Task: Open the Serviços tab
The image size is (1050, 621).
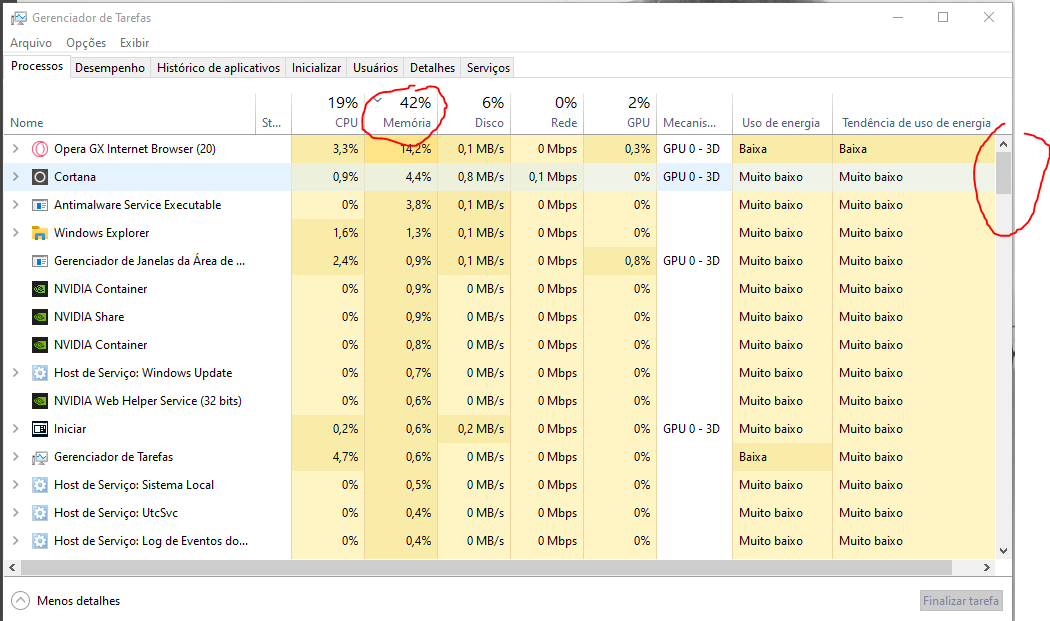Action: 488,68
